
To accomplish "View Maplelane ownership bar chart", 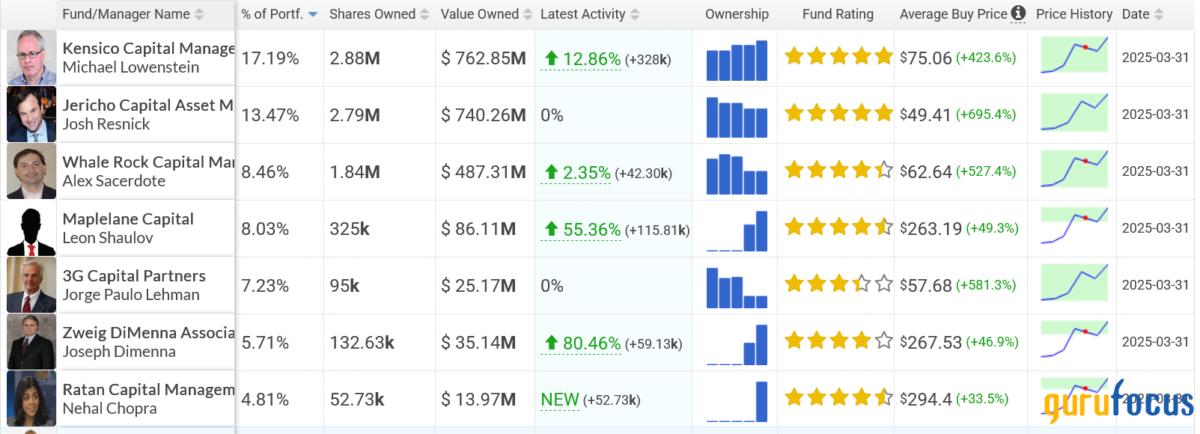I will [x=737, y=231].
